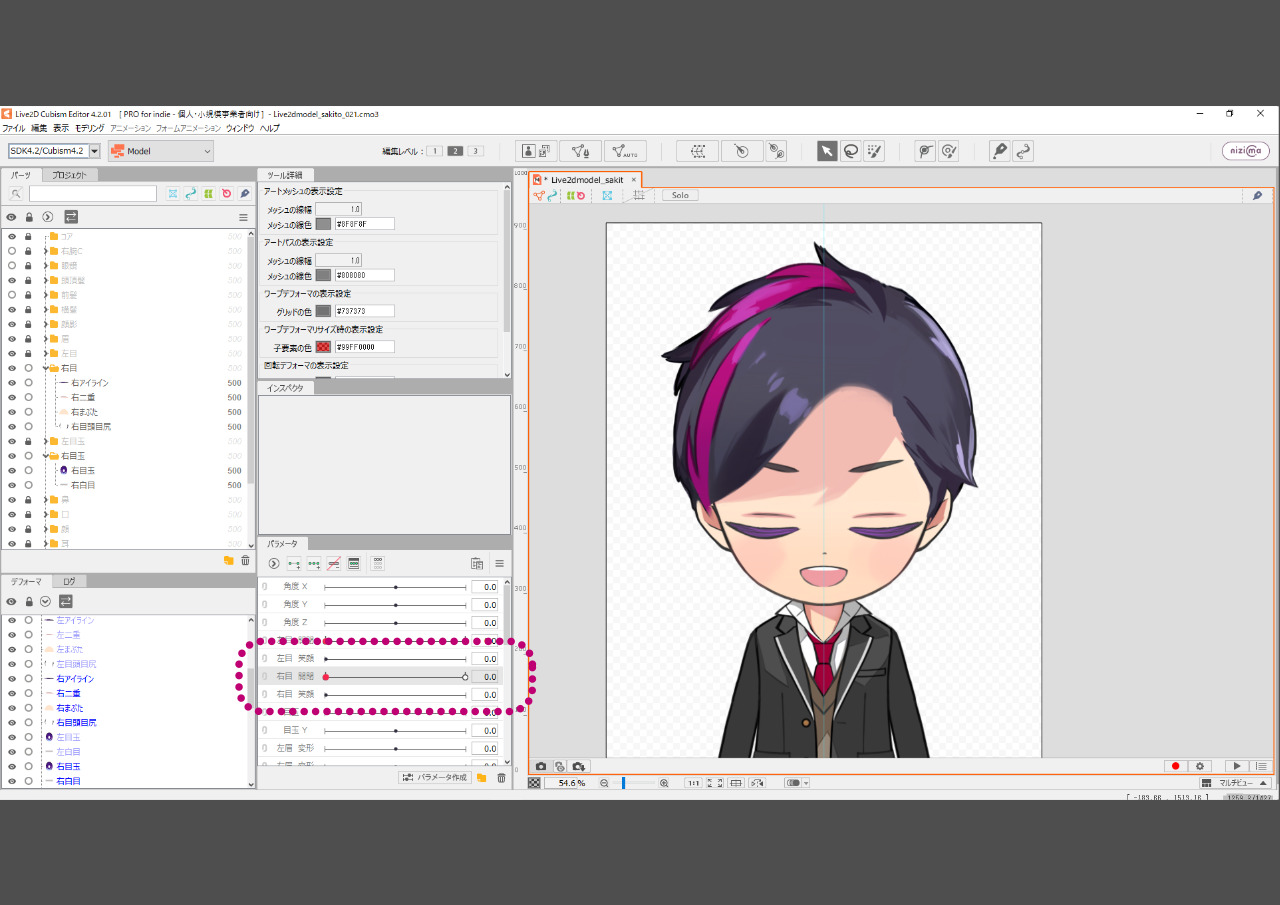Click the play button below canvas
This screenshot has height=905, width=1280.
click(x=1237, y=766)
